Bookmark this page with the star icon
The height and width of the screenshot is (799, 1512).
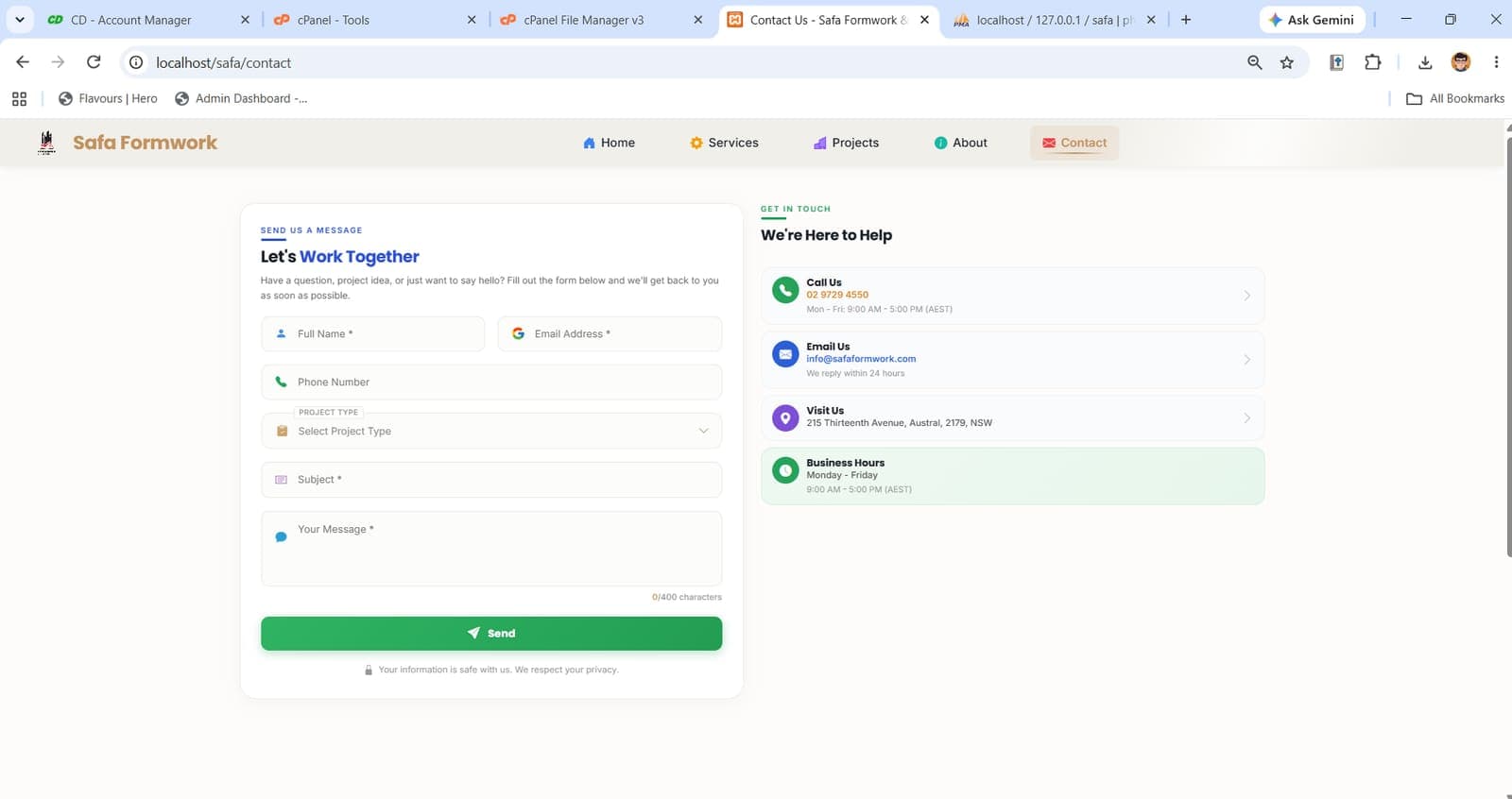coord(1287,62)
